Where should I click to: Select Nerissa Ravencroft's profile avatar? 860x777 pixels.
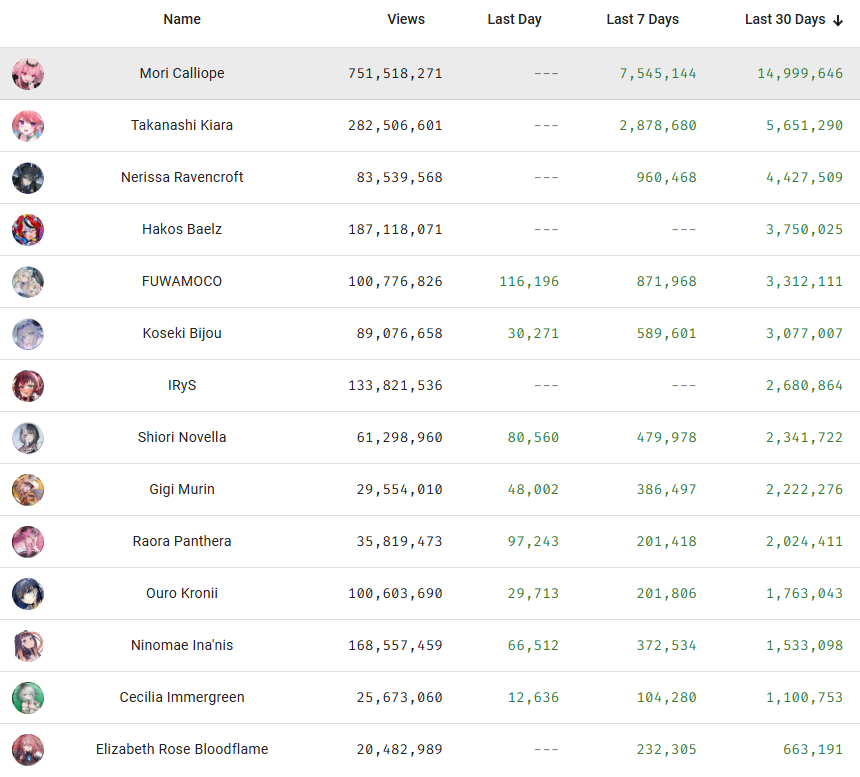click(28, 178)
